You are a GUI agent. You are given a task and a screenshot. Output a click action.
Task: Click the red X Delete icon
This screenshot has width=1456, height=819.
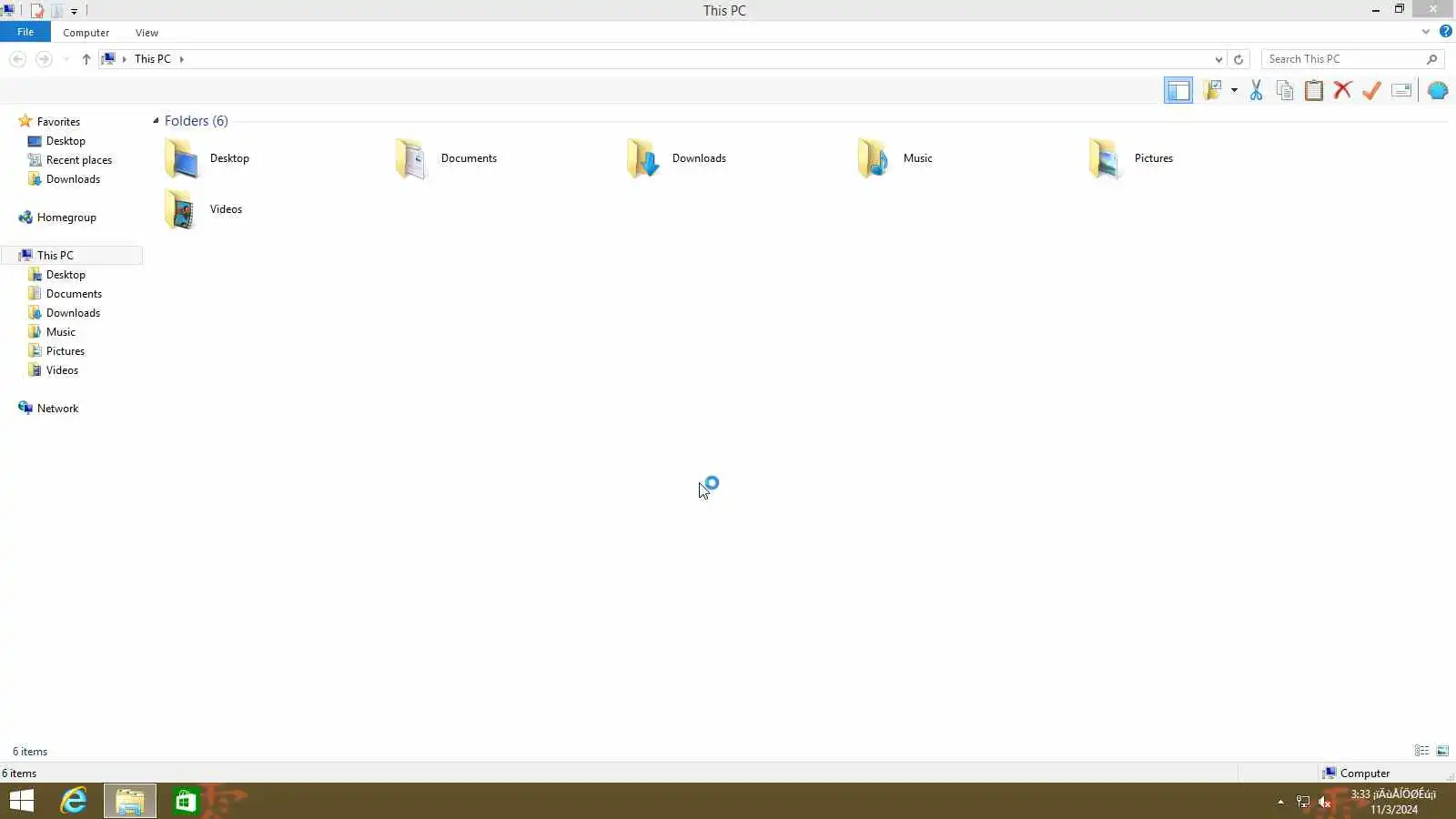click(1342, 90)
